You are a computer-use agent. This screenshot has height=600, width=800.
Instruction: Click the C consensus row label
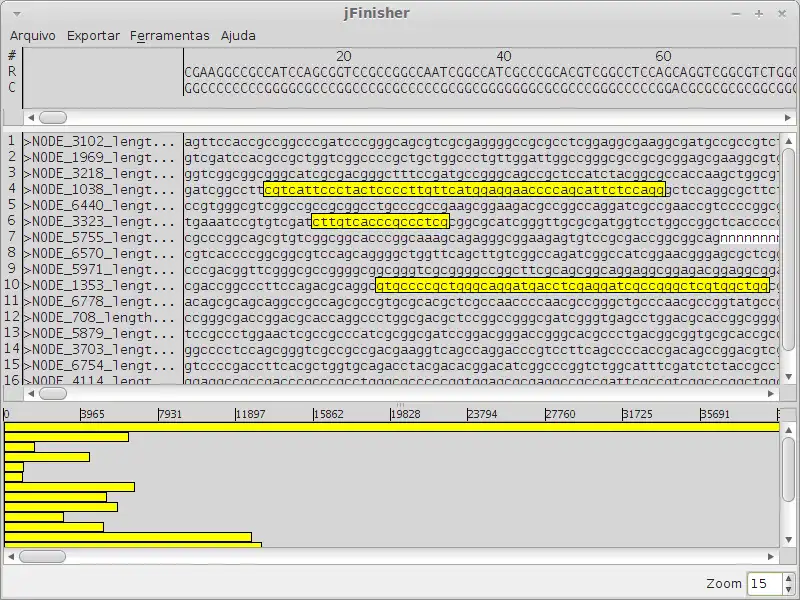tap(12, 88)
